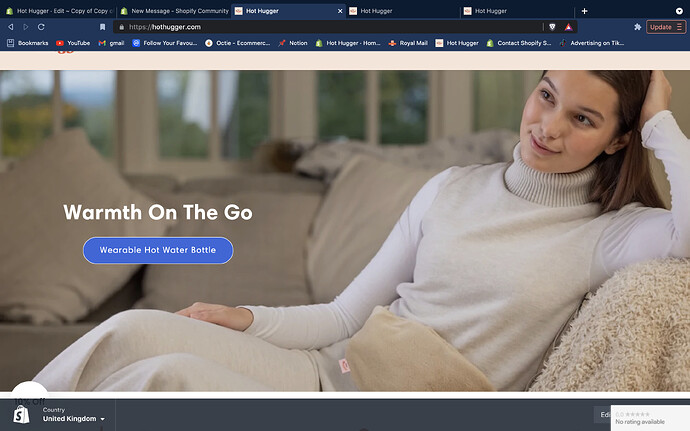This screenshot has width=690, height=431.
Task: Open Contact Shopify S... bookmark
Action: pos(519,43)
